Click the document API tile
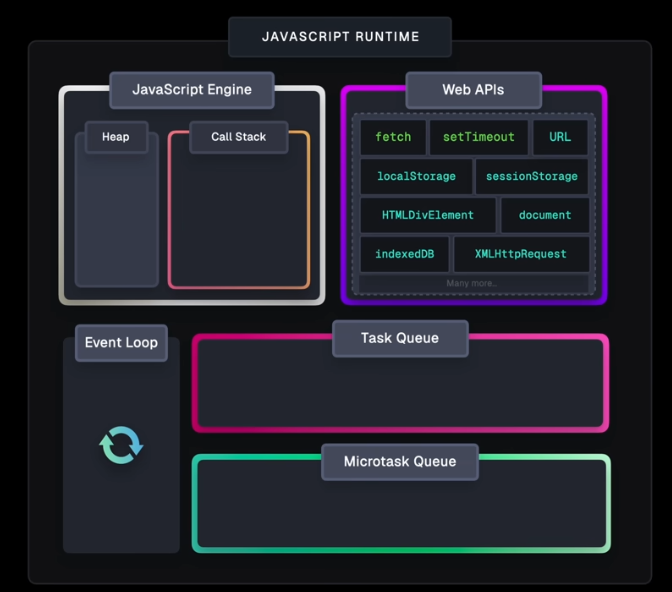The image size is (672, 592). click(545, 215)
